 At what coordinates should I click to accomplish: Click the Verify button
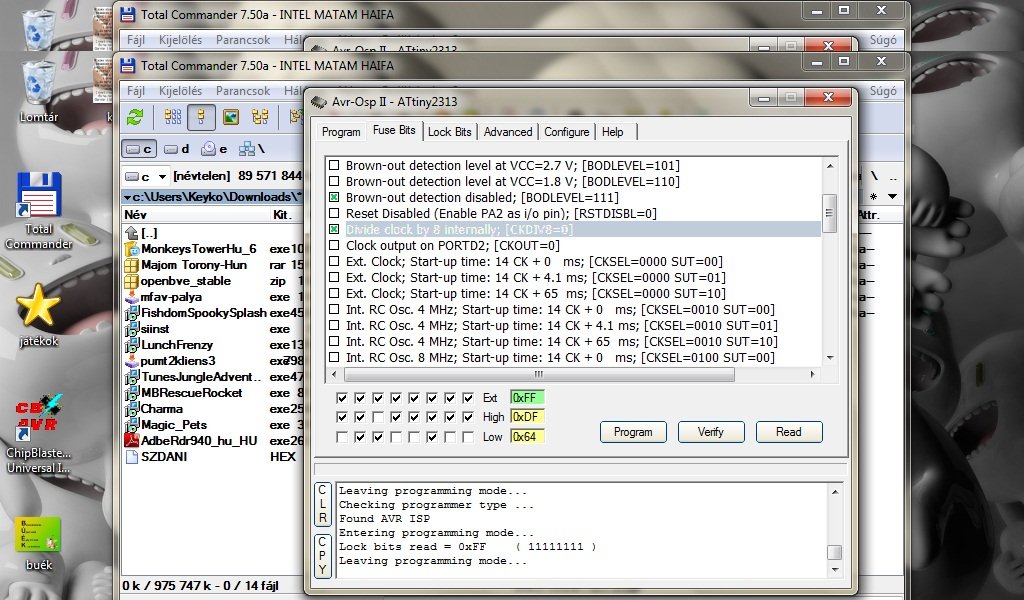point(711,432)
